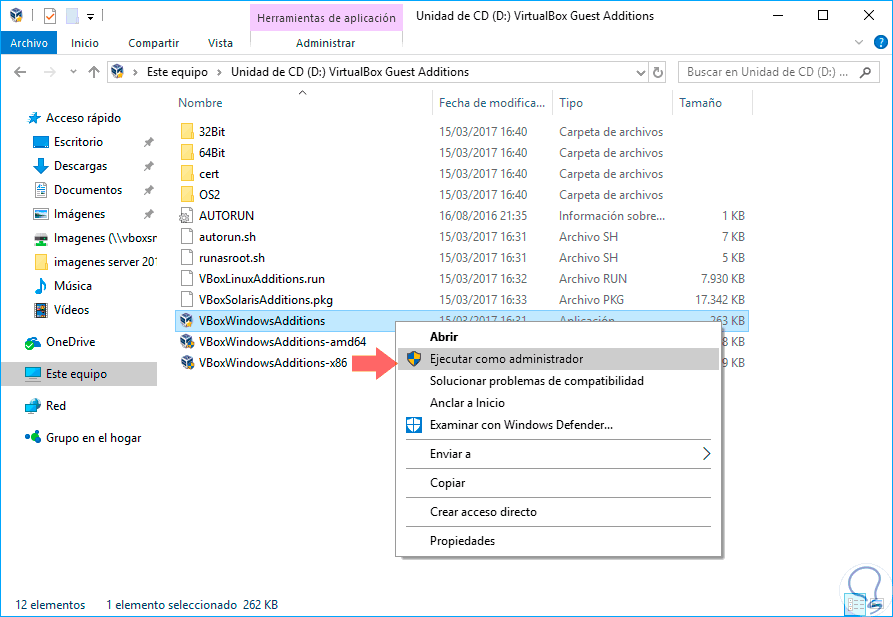Open Imágenes in navigation pane
893x617 pixels.
pos(79,214)
